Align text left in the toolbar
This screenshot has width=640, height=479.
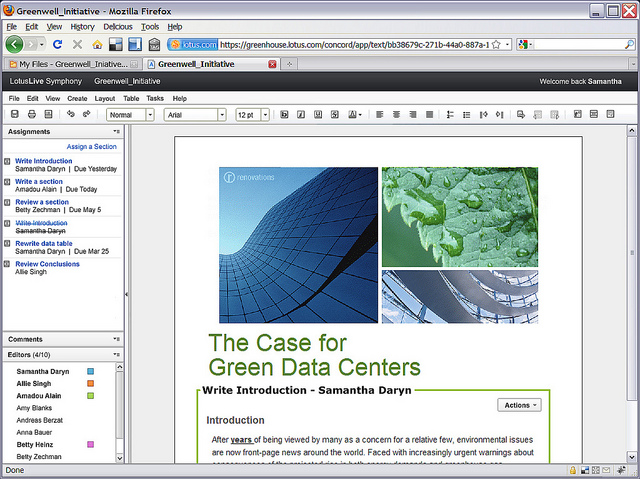click(x=380, y=115)
